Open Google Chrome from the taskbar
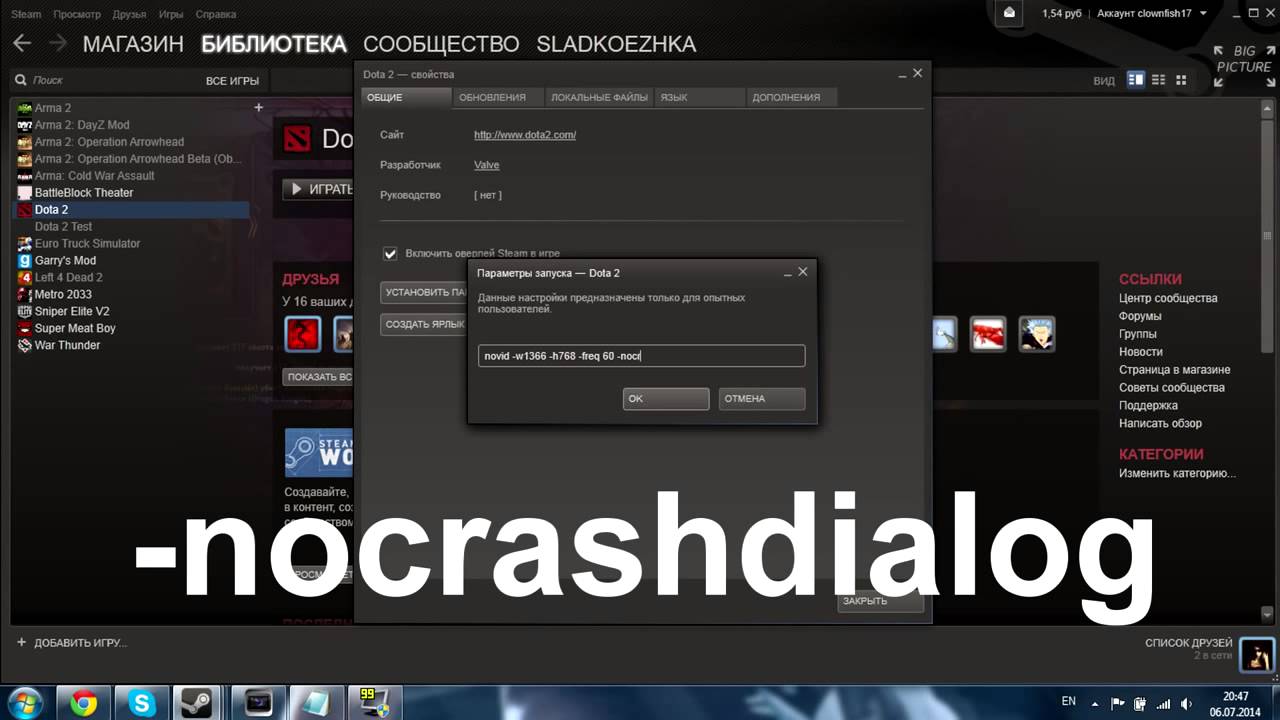 pos(84,704)
